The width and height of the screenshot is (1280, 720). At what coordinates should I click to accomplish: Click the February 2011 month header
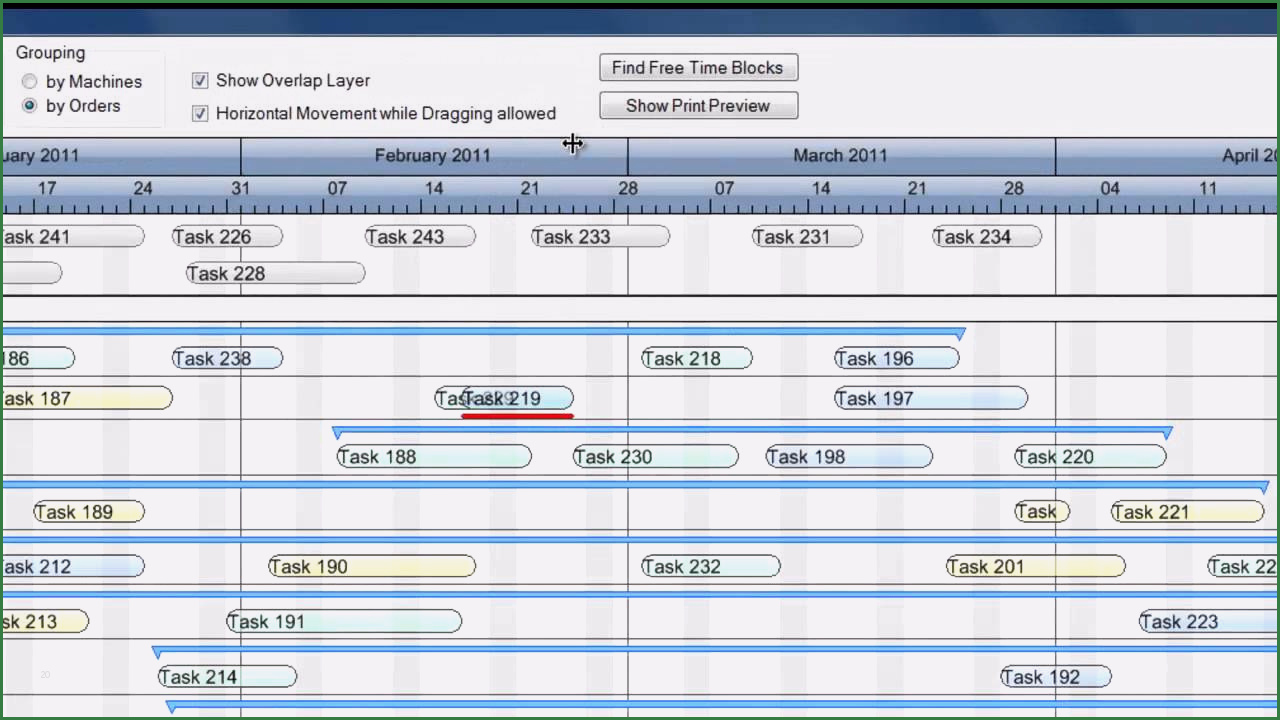[x=433, y=156]
